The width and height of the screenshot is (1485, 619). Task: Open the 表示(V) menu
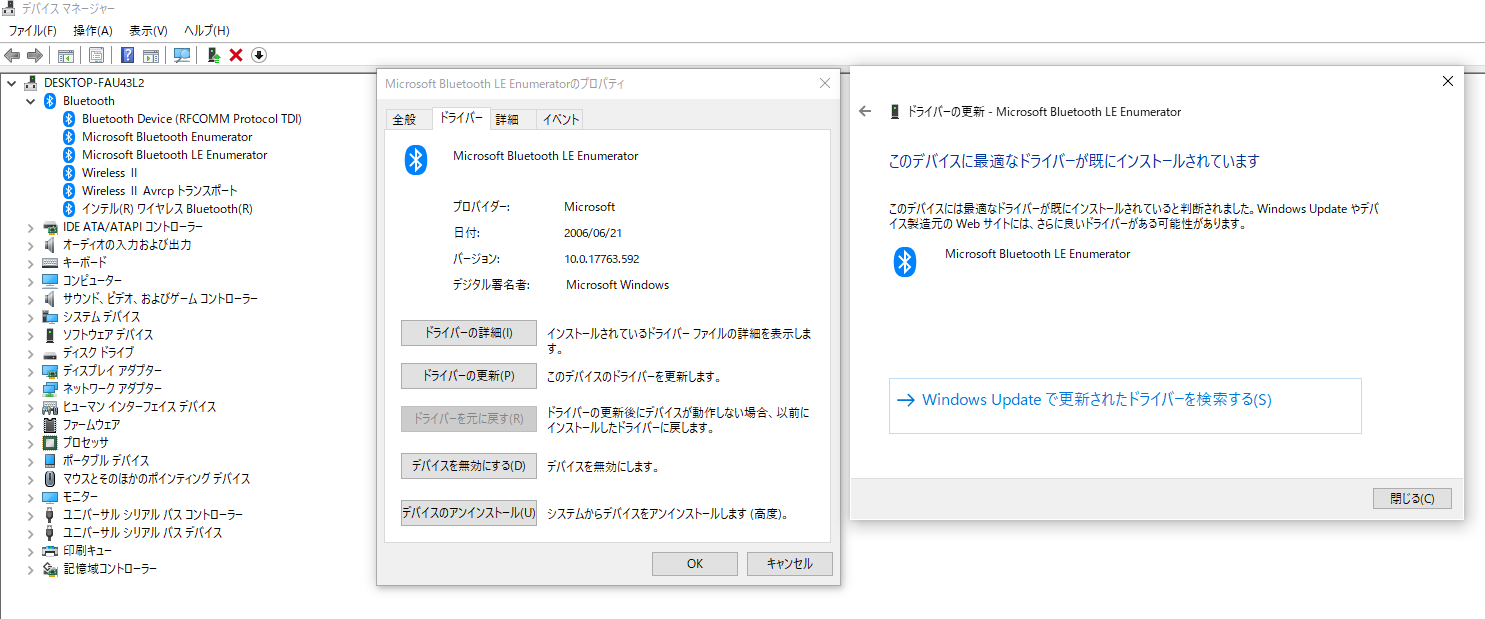click(x=148, y=31)
